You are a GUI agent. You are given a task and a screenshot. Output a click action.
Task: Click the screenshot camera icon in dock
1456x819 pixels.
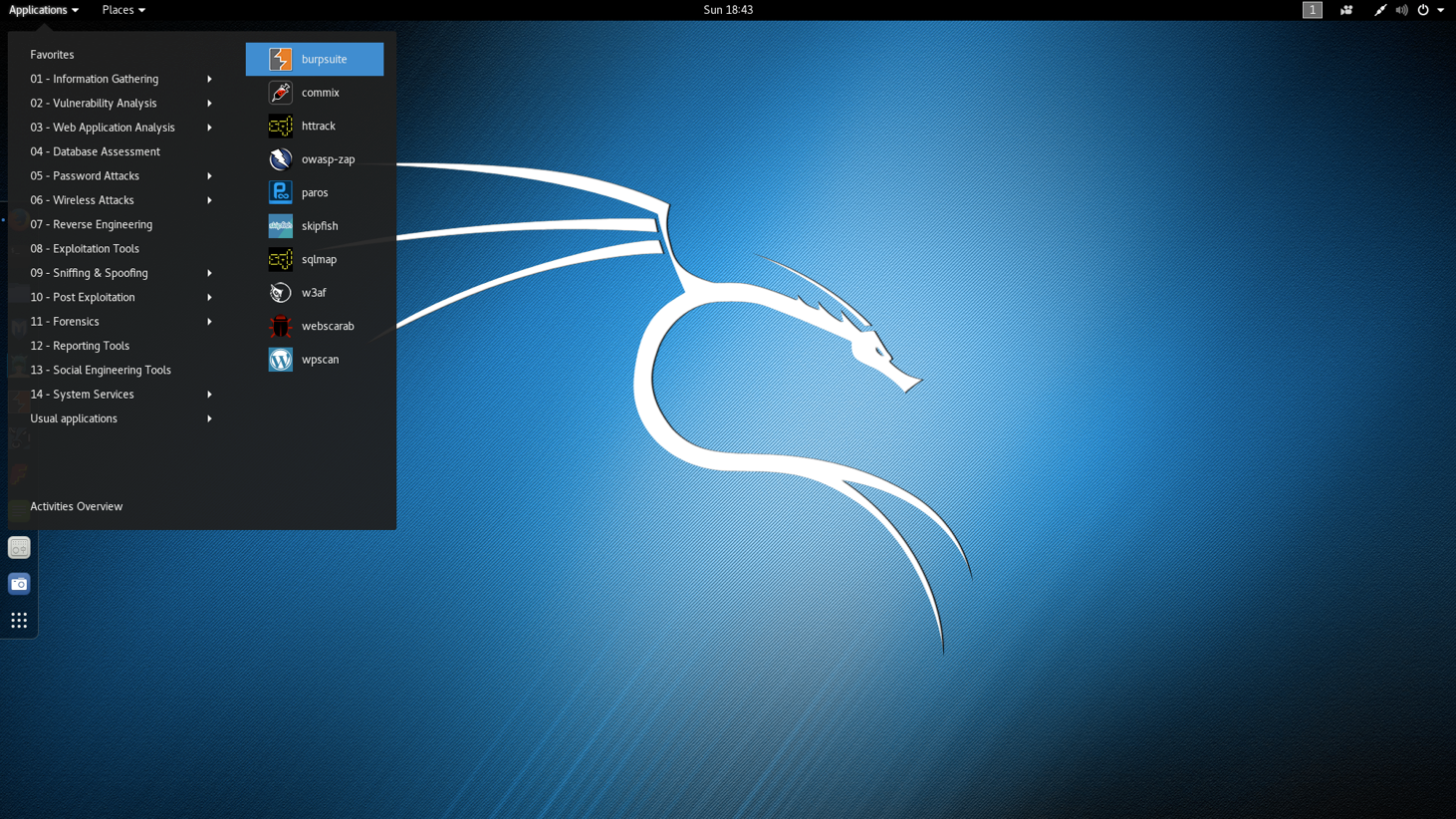click(x=19, y=584)
